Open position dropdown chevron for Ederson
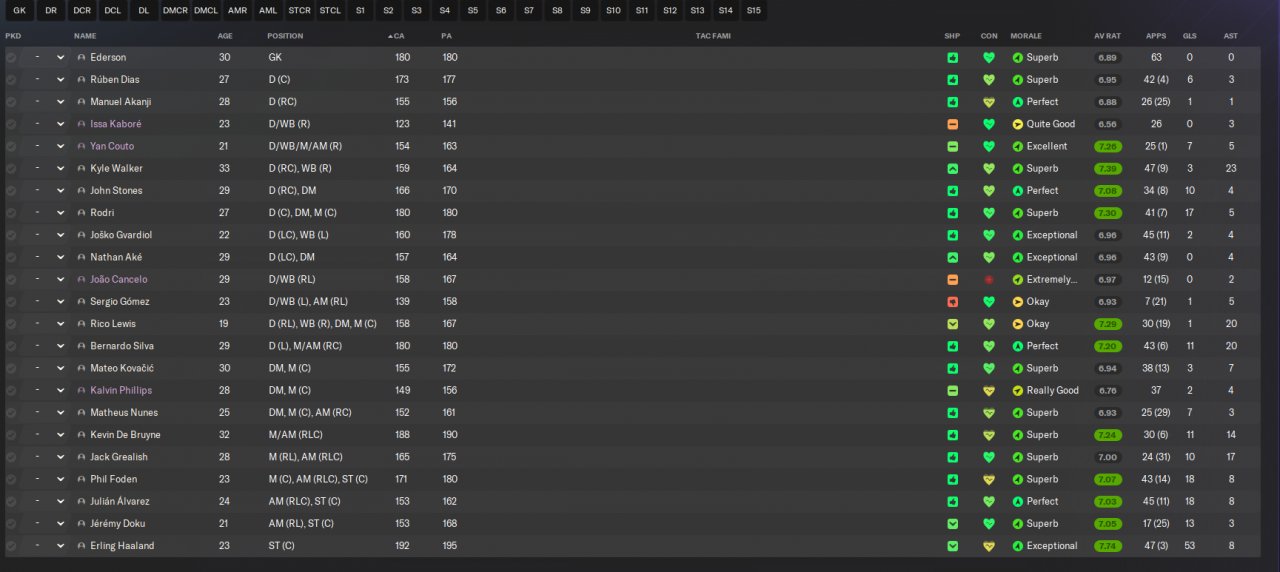The height and width of the screenshot is (572, 1280). click(x=60, y=58)
